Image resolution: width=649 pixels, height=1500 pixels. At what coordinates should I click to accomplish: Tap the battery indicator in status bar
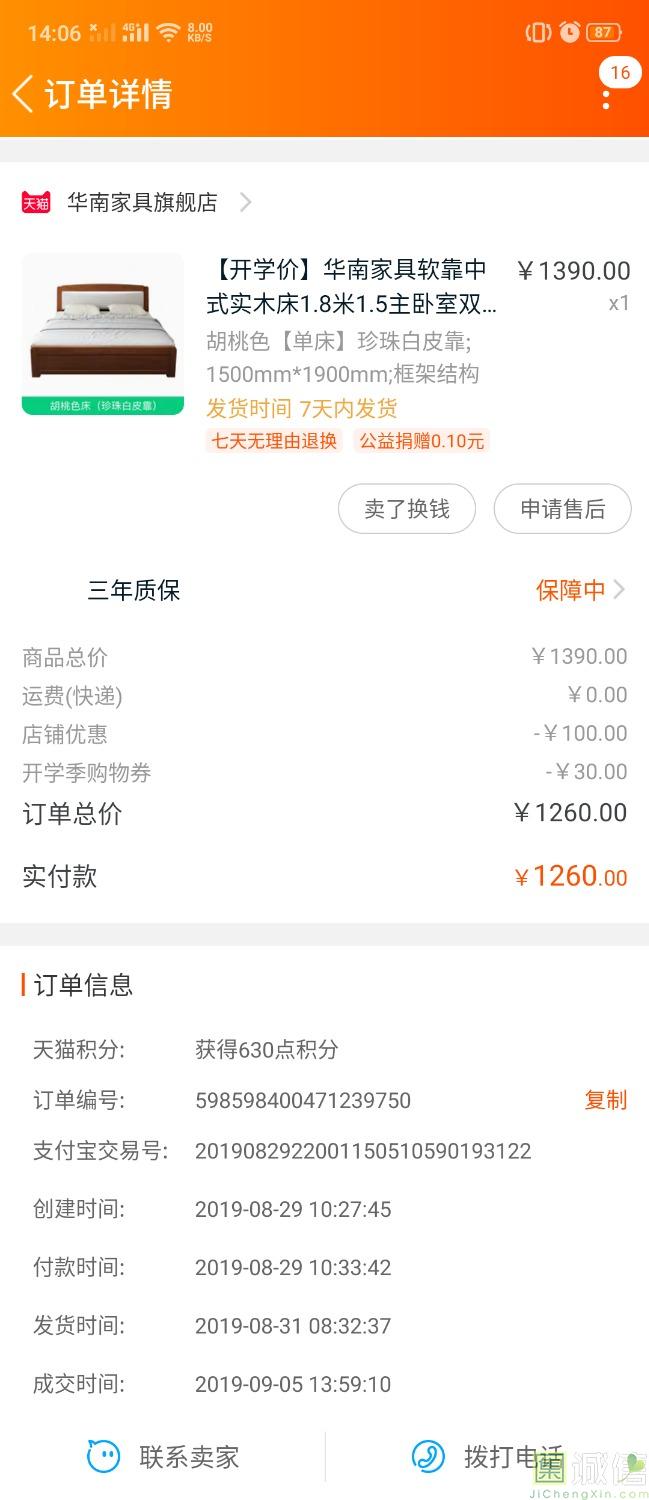pos(603,32)
